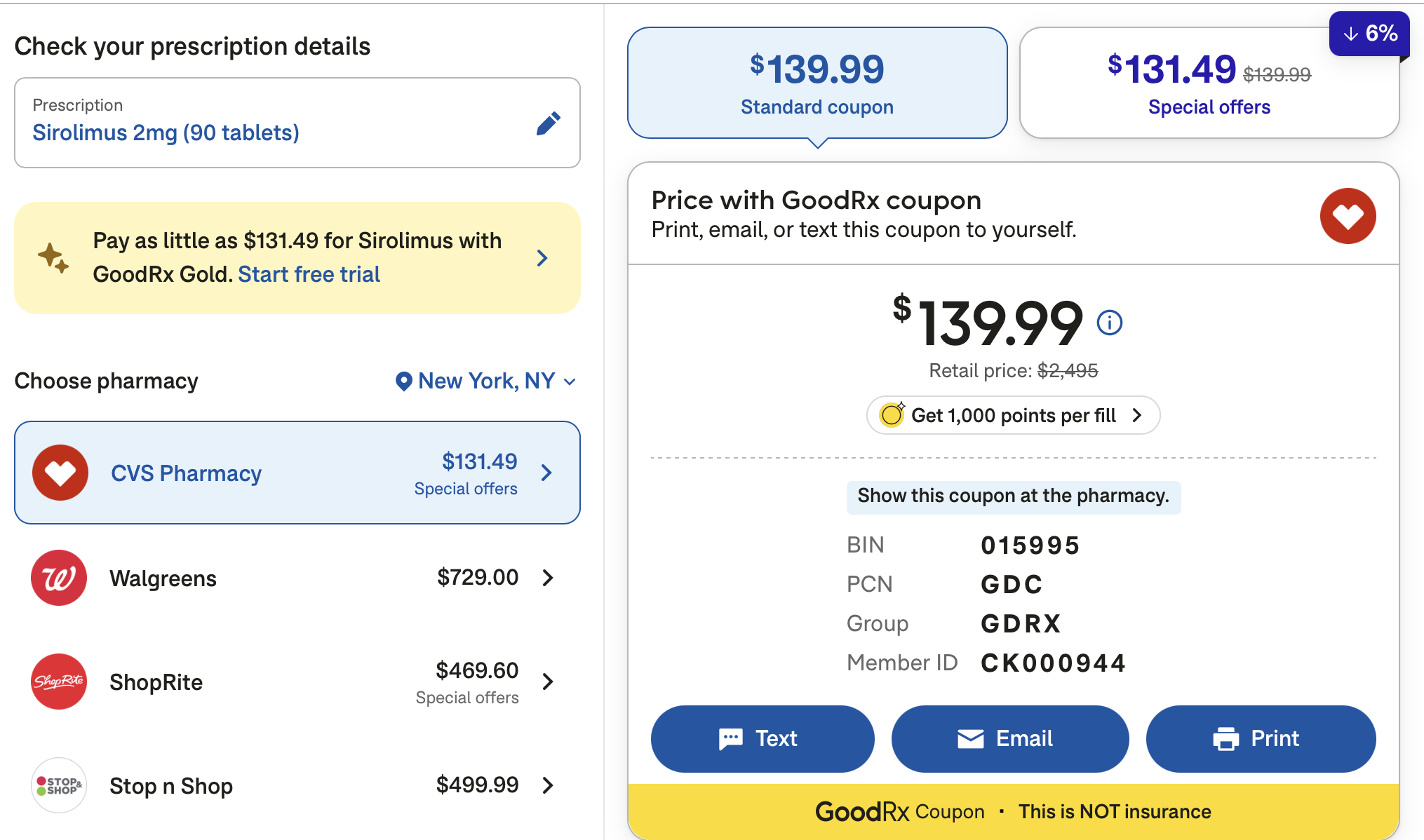Select the Stop n Shop pharmacy row
1424x840 pixels.
(x=296, y=785)
